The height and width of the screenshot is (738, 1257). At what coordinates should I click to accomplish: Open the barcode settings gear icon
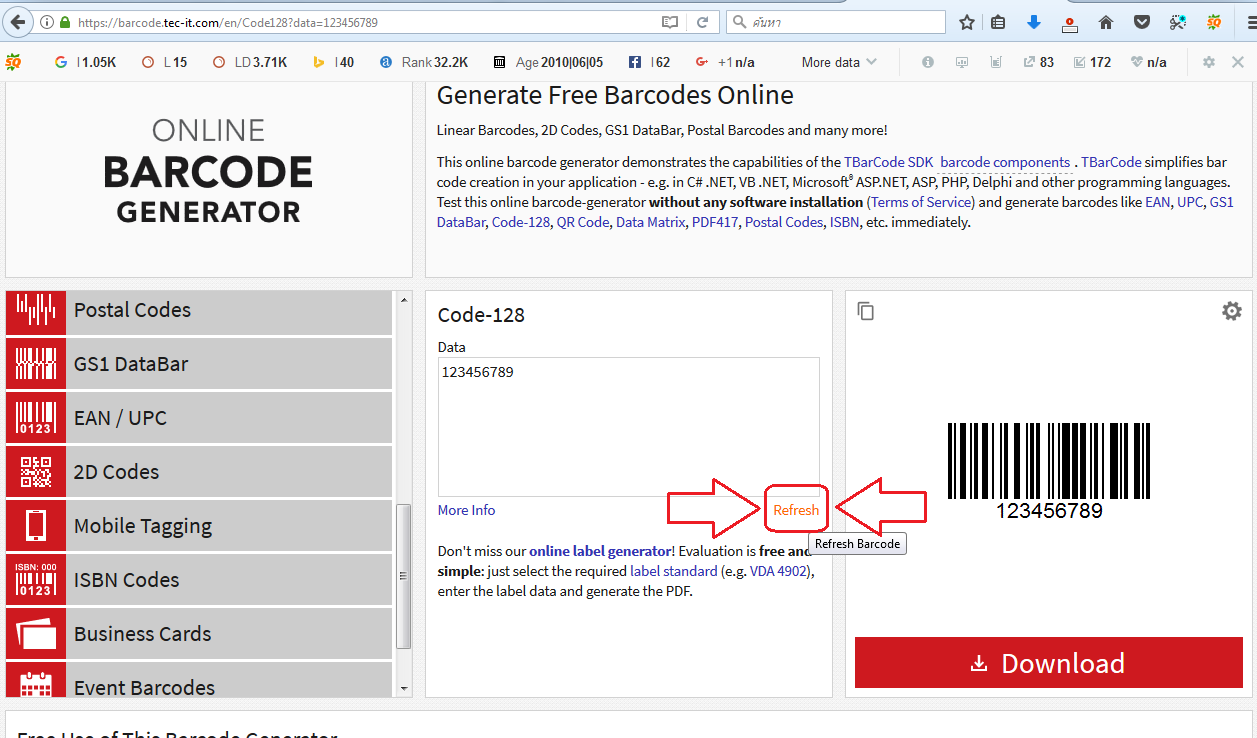click(x=1232, y=311)
